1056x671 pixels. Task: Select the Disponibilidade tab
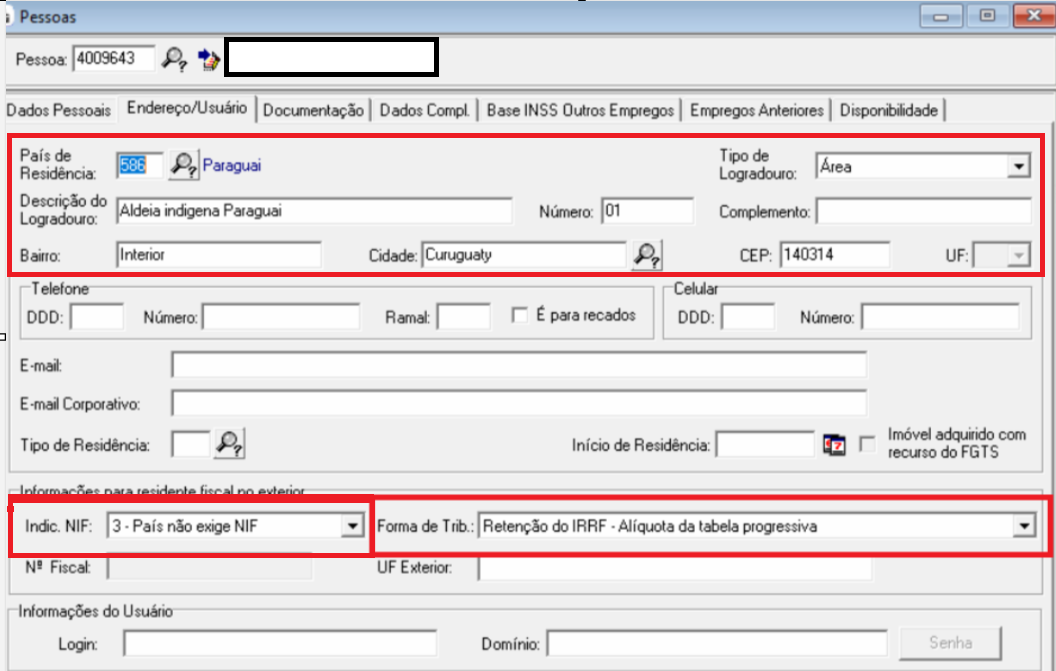(888, 111)
